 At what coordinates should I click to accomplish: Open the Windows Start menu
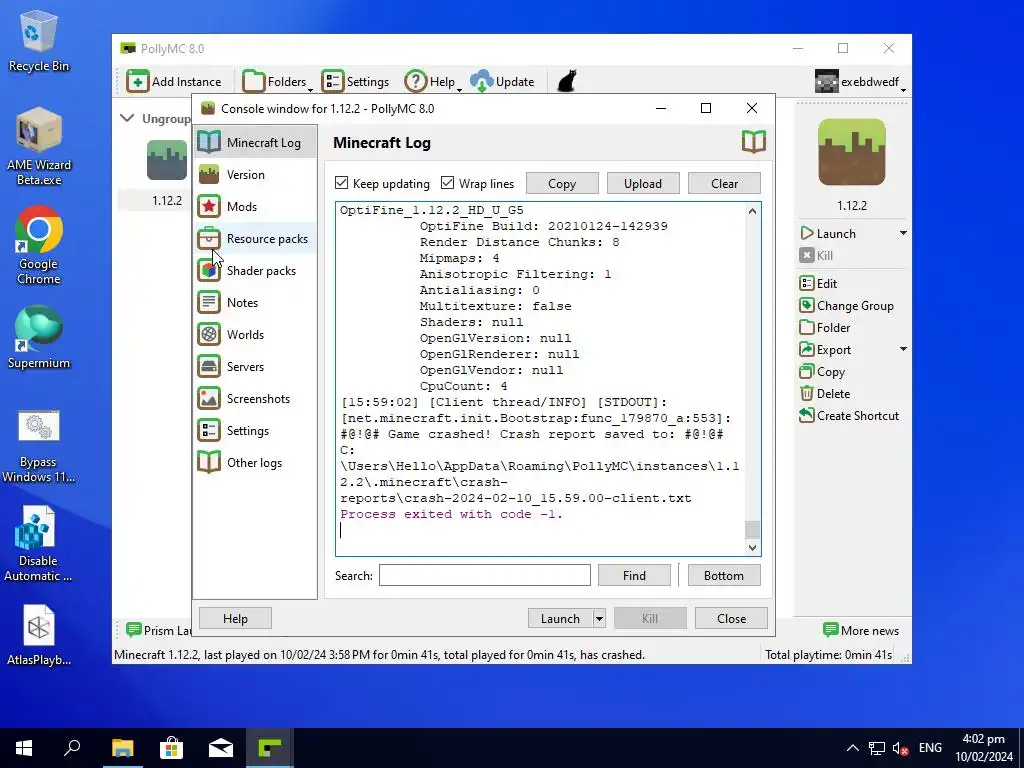[24, 748]
